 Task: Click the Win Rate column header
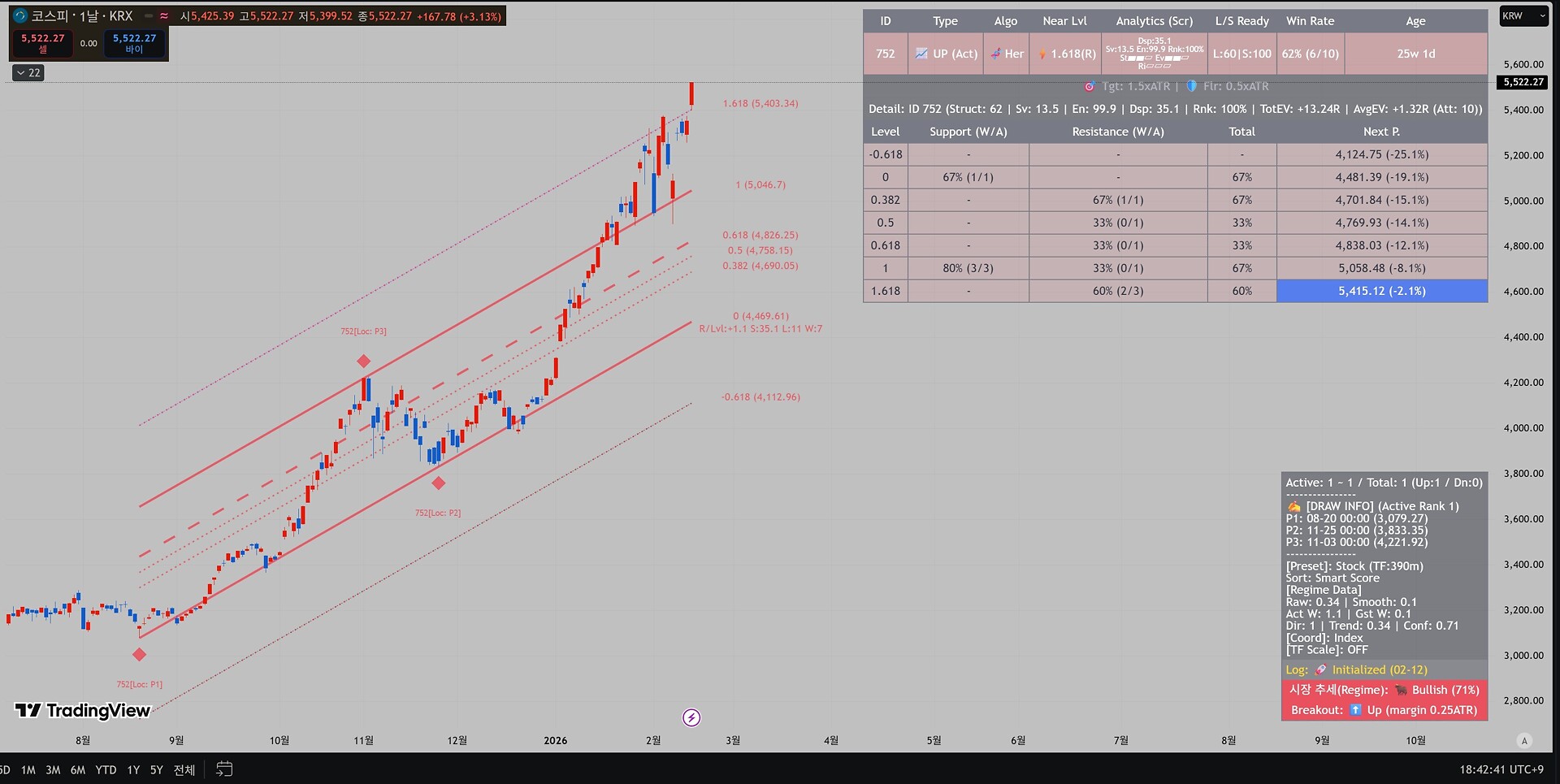(1311, 21)
